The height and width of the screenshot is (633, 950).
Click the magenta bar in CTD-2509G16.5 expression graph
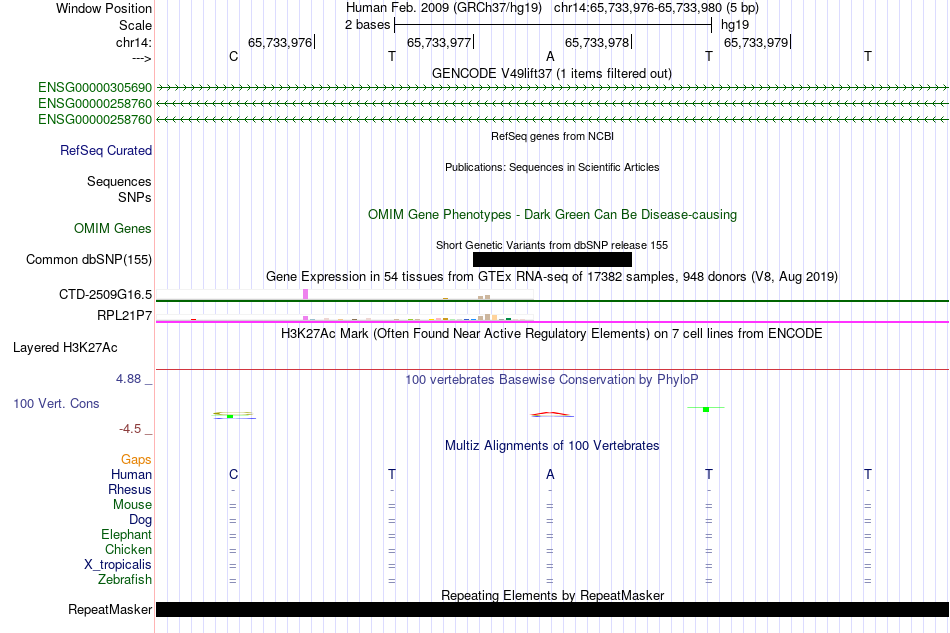[x=305, y=294]
